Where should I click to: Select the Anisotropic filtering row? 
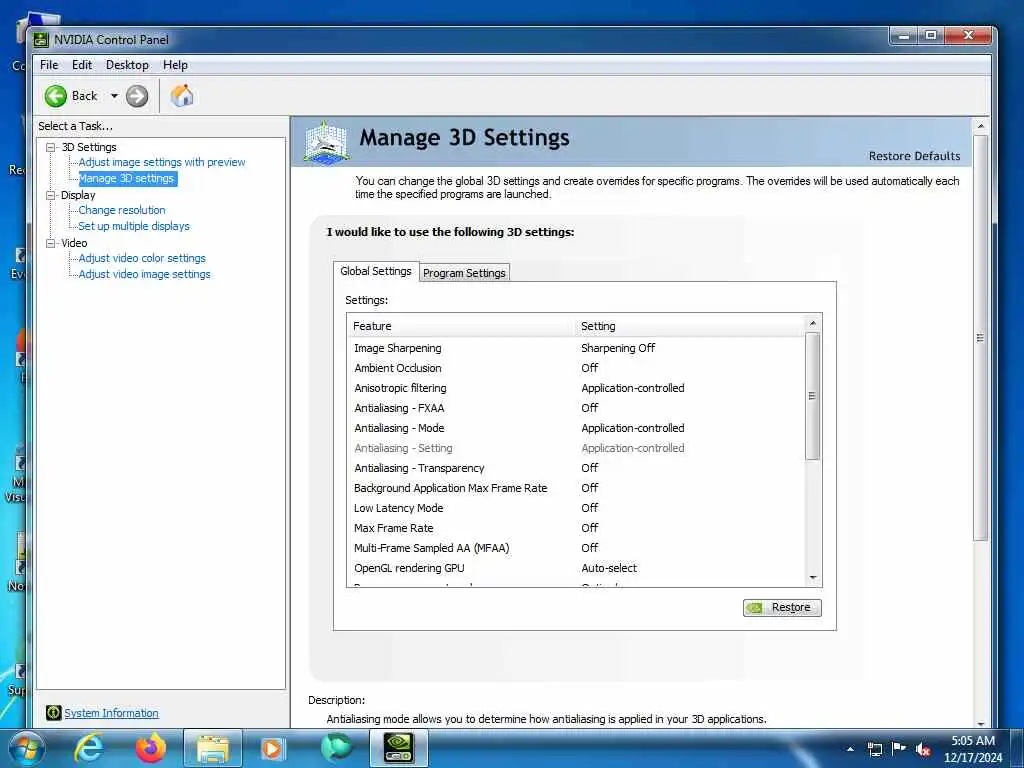click(x=577, y=388)
